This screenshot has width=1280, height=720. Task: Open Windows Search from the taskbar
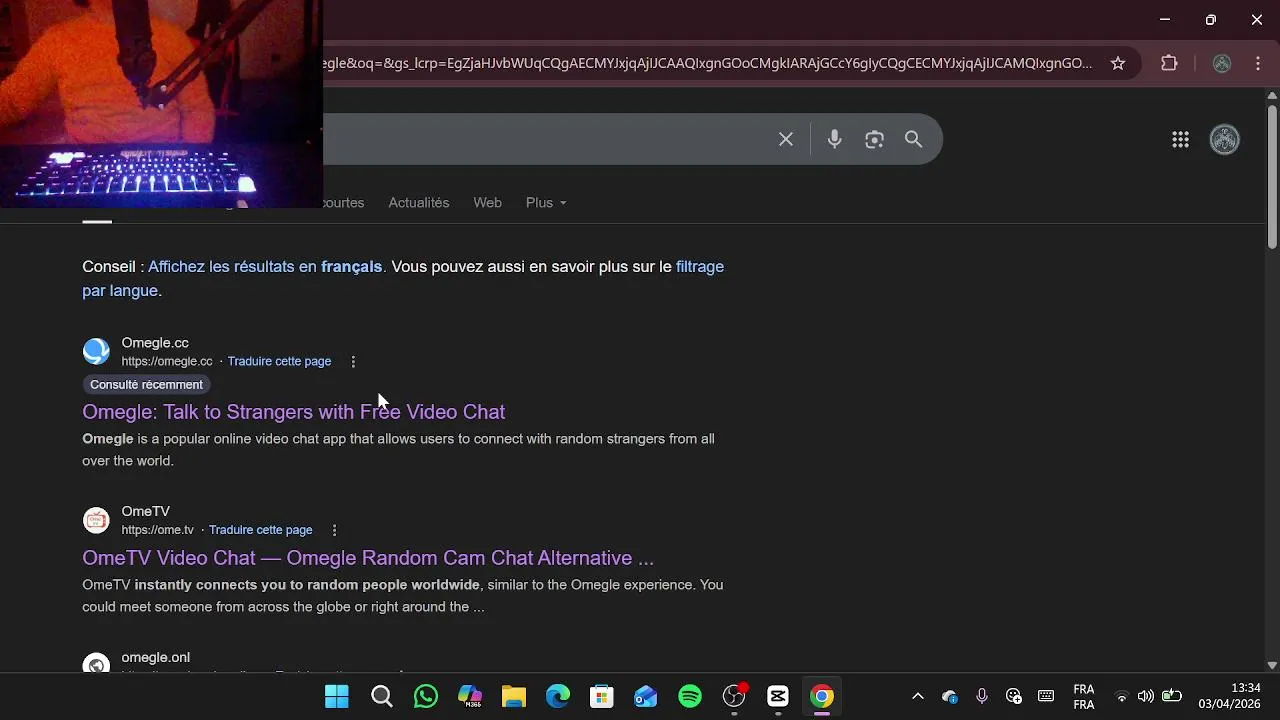click(381, 697)
